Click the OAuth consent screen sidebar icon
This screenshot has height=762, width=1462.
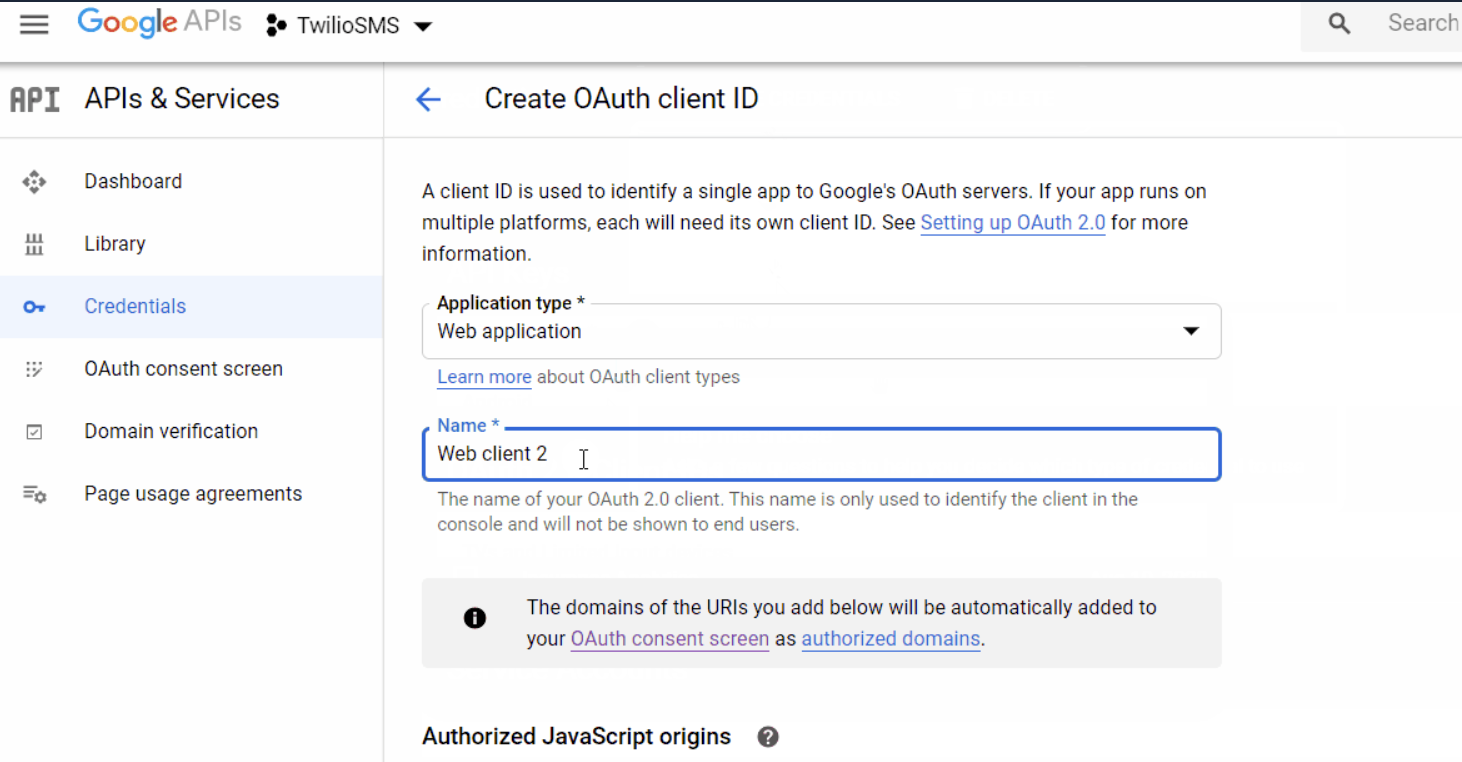pos(34,369)
